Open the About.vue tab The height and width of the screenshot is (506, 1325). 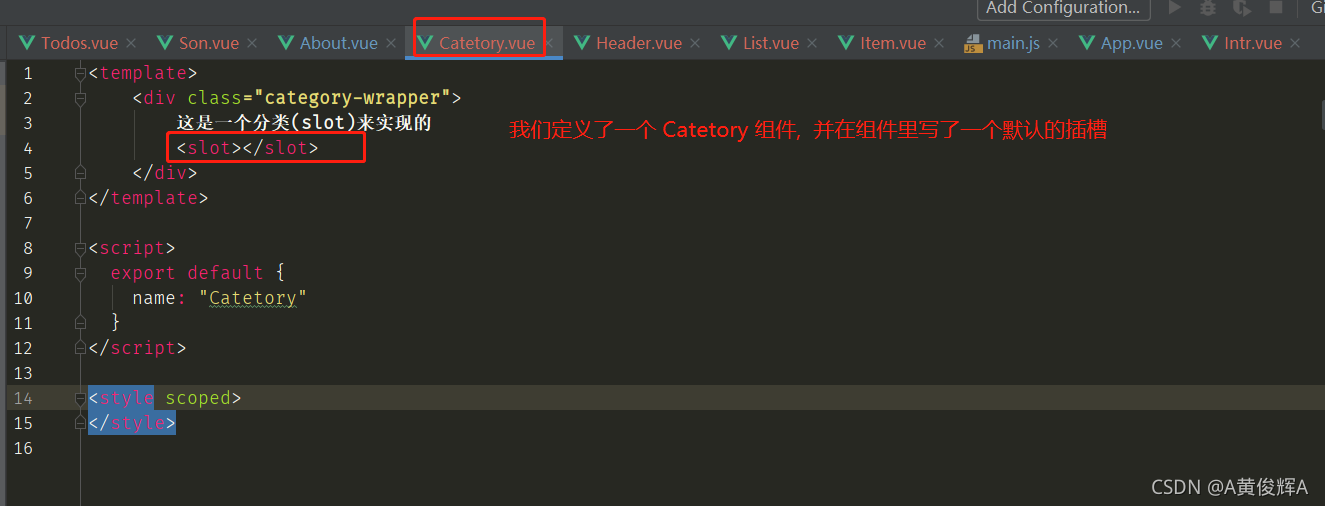339,43
